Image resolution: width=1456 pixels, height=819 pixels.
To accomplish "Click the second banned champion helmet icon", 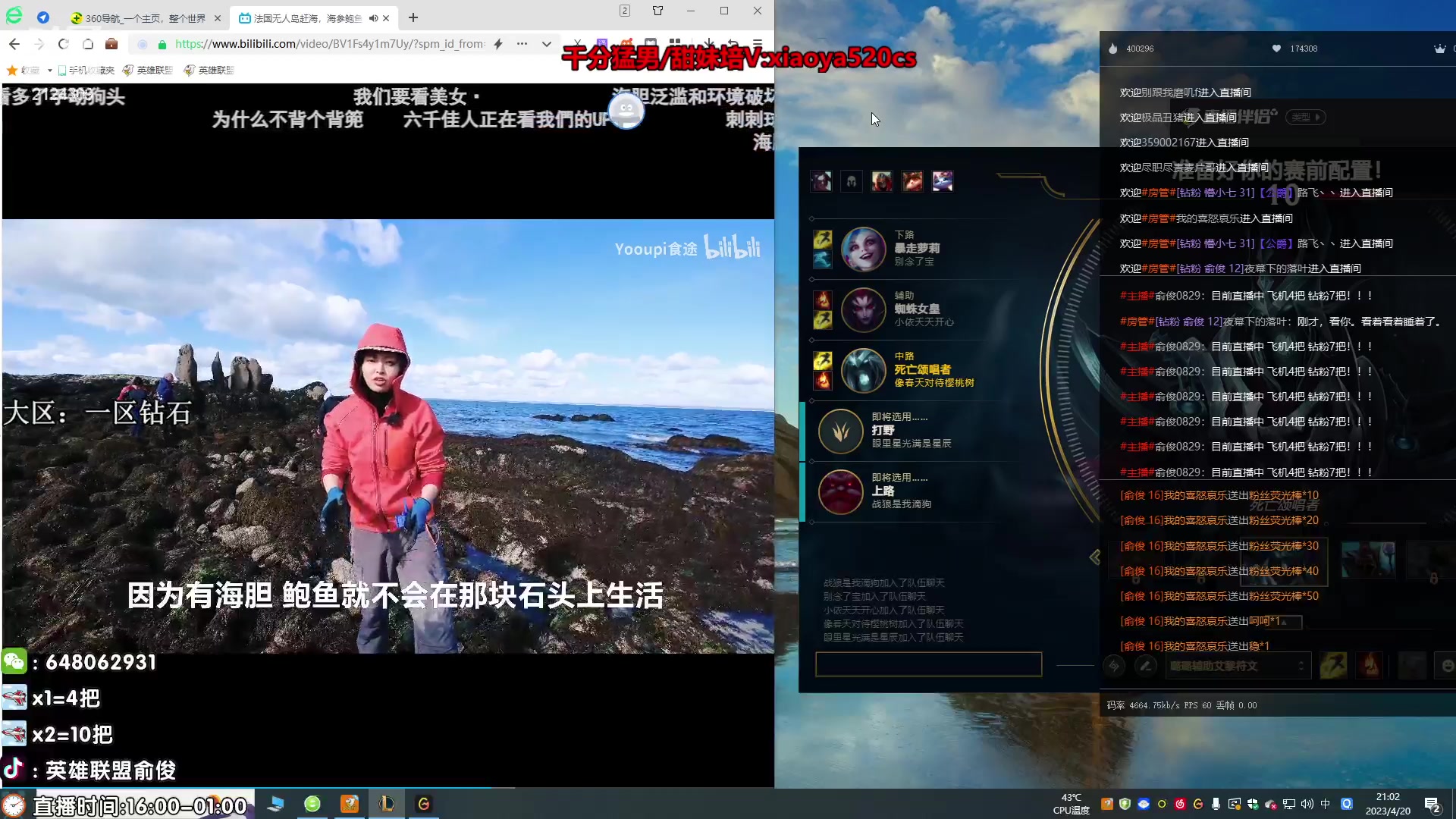I will (851, 181).
